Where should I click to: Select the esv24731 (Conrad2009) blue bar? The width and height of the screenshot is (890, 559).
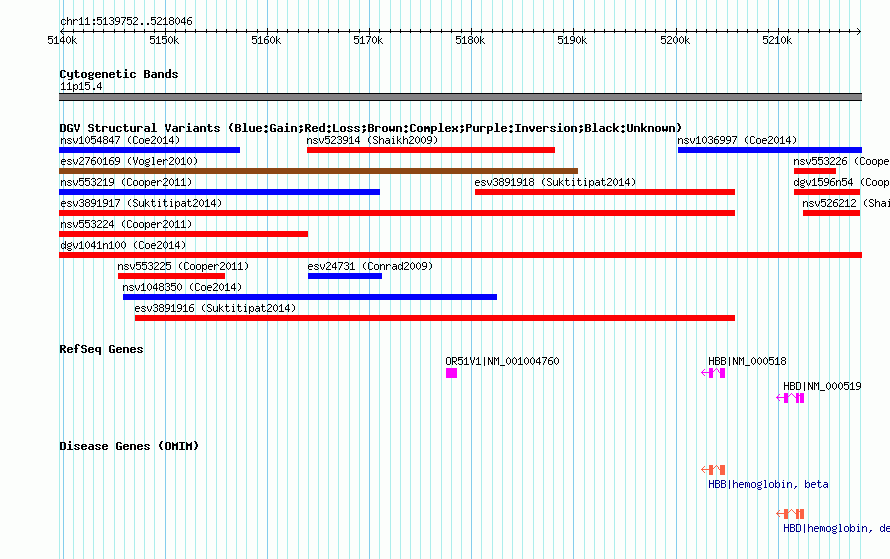tap(345, 276)
